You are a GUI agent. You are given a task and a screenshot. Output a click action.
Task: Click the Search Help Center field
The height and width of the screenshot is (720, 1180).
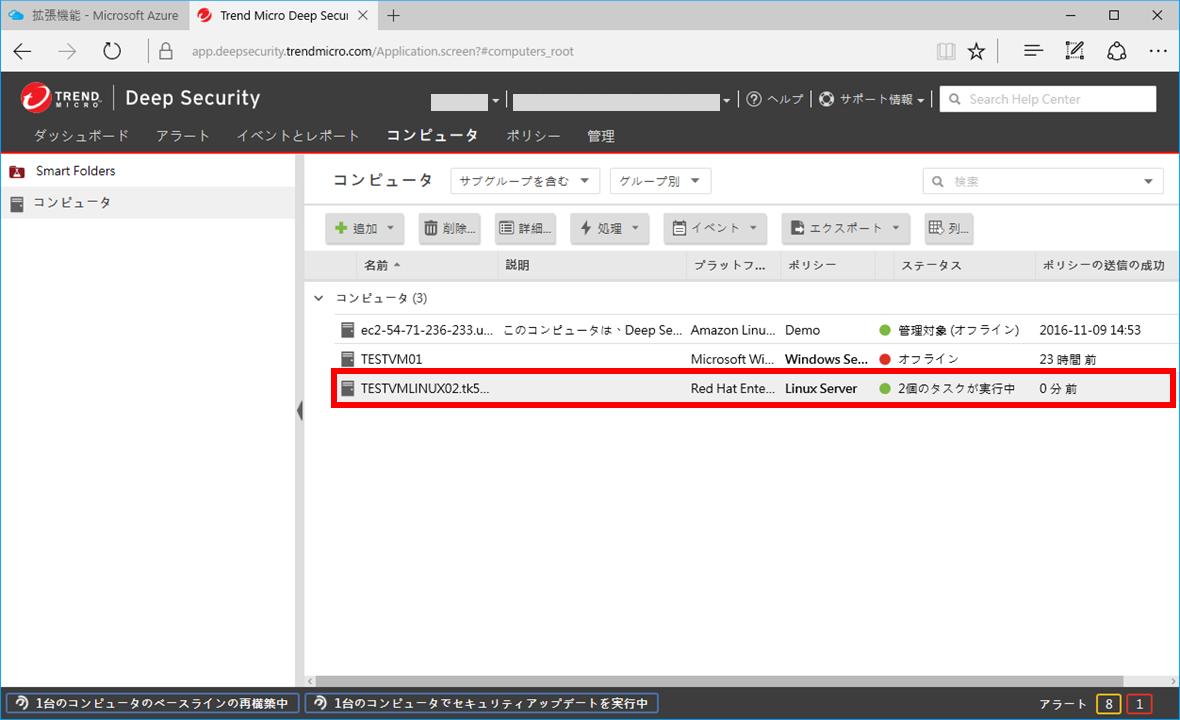(1048, 99)
